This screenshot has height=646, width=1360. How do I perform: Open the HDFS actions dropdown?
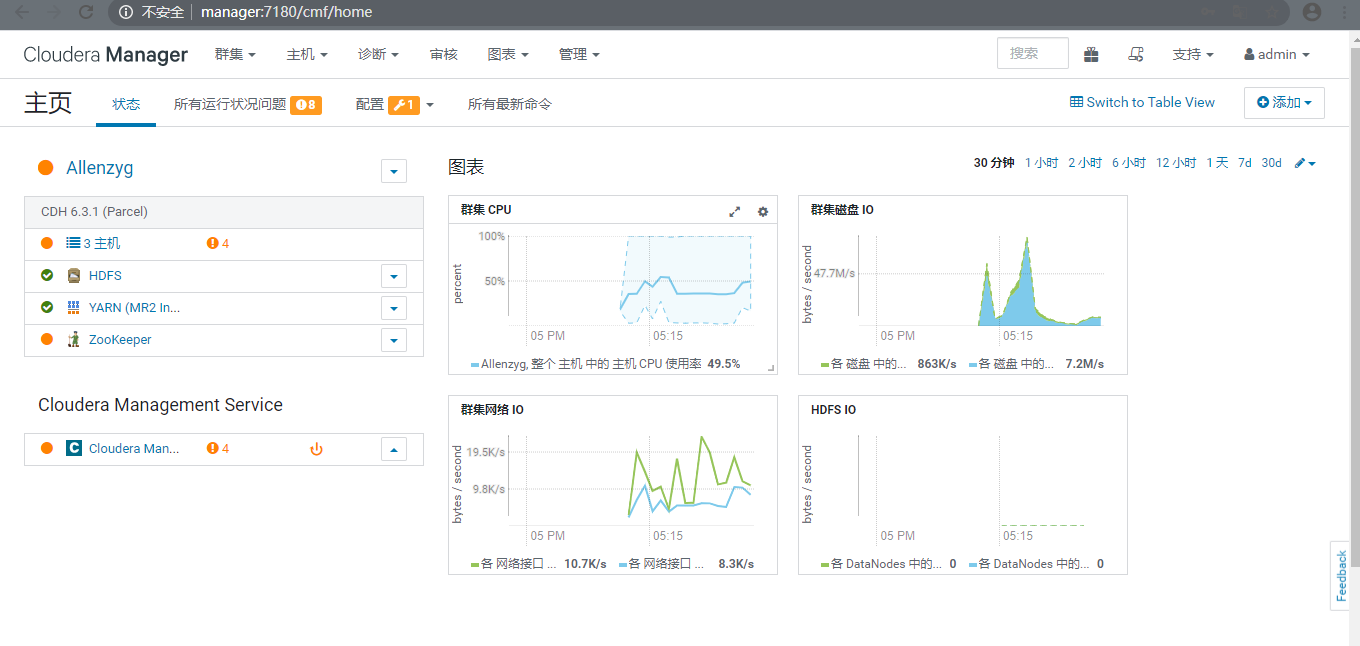click(x=393, y=275)
